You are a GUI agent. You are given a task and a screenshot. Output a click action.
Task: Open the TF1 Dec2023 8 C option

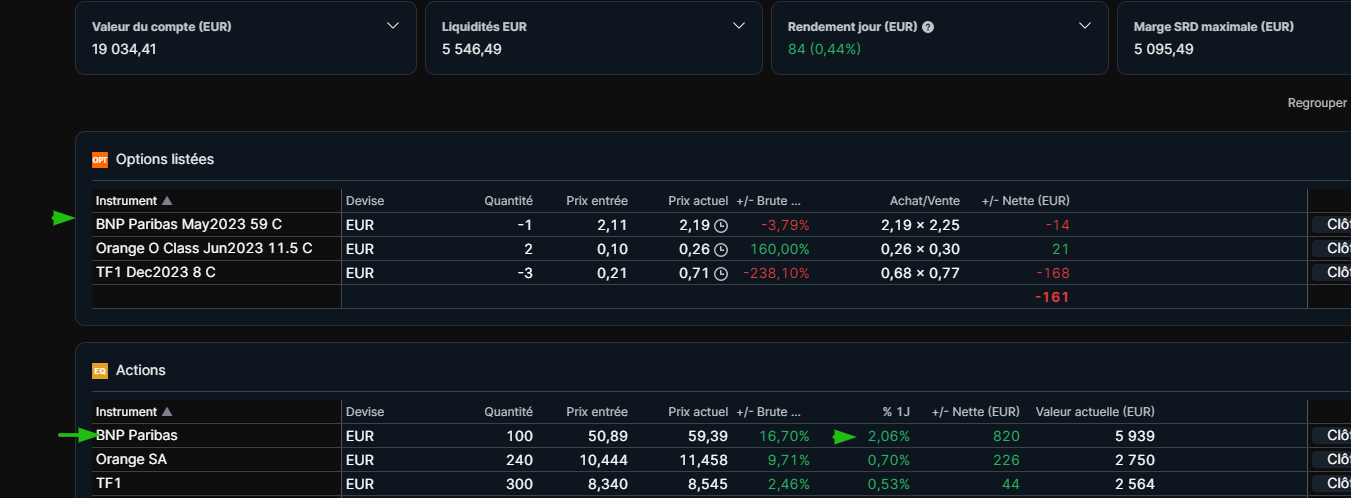[155, 273]
